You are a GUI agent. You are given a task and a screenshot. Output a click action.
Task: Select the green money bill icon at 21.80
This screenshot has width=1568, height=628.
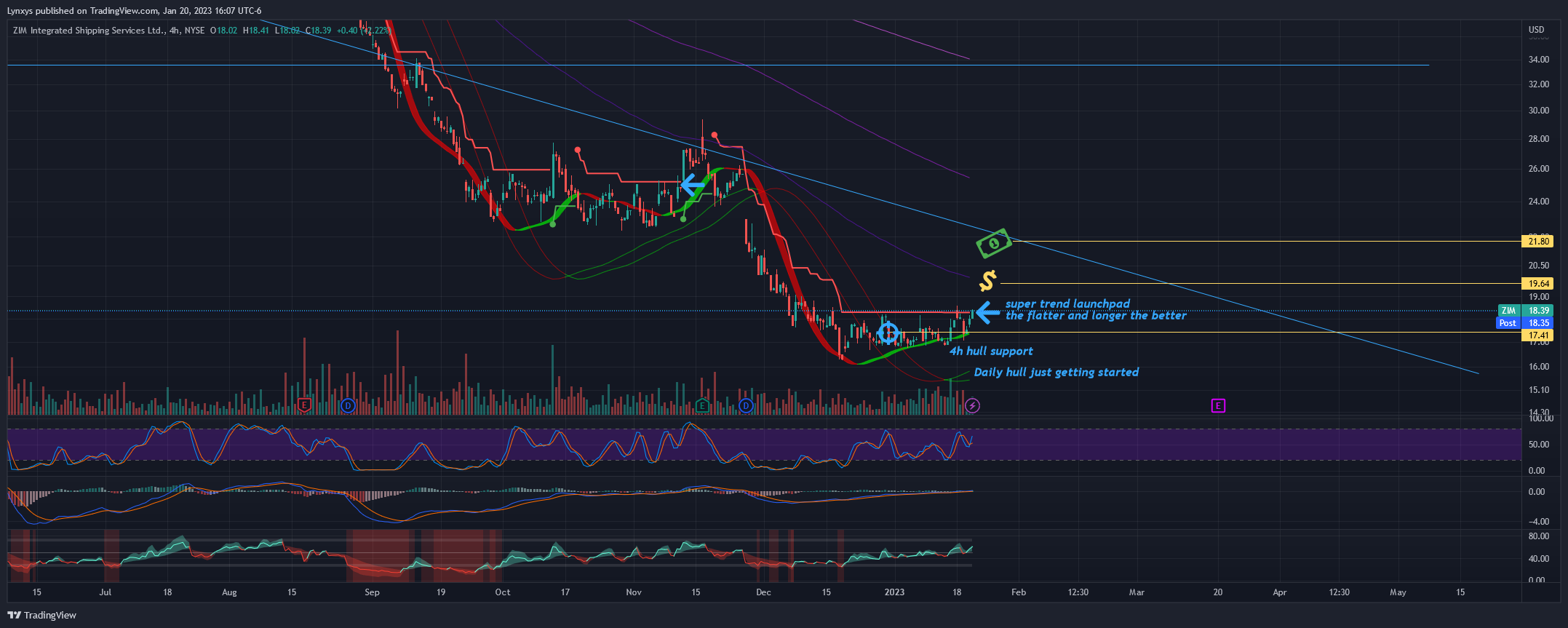coord(994,244)
